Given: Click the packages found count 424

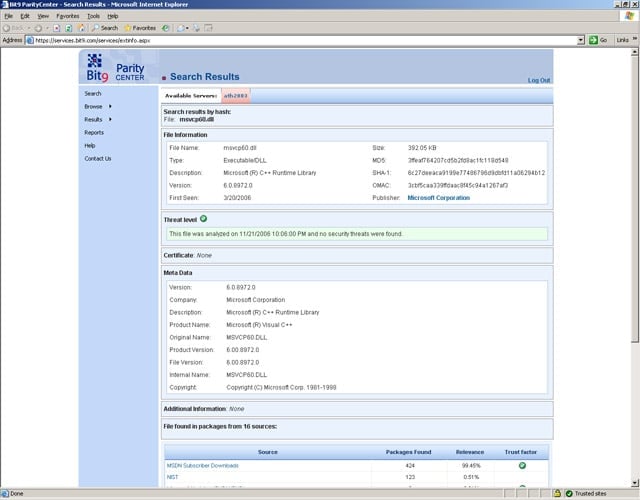Looking at the screenshot, I should pyautogui.click(x=410, y=465).
